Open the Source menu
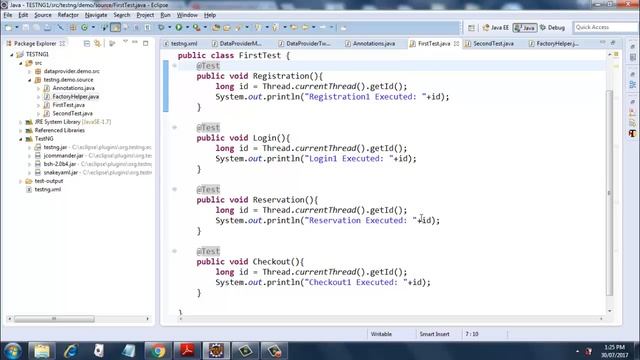640x360 pixels. [x=43, y=15]
